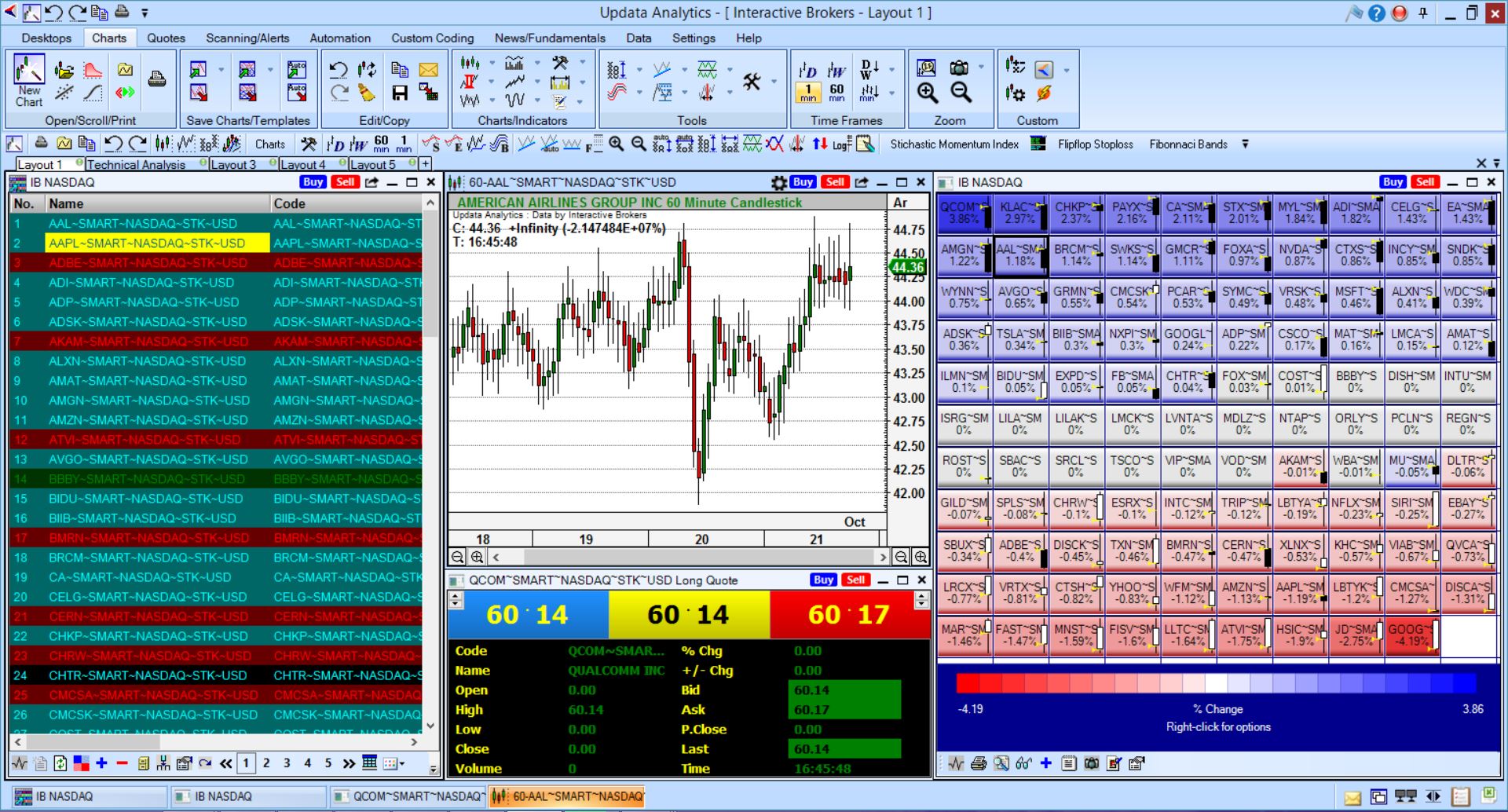Click the QCOM 3.86% heatmap tile
Viewport: 1508px width, 812px height.
[x=964, y=213]
